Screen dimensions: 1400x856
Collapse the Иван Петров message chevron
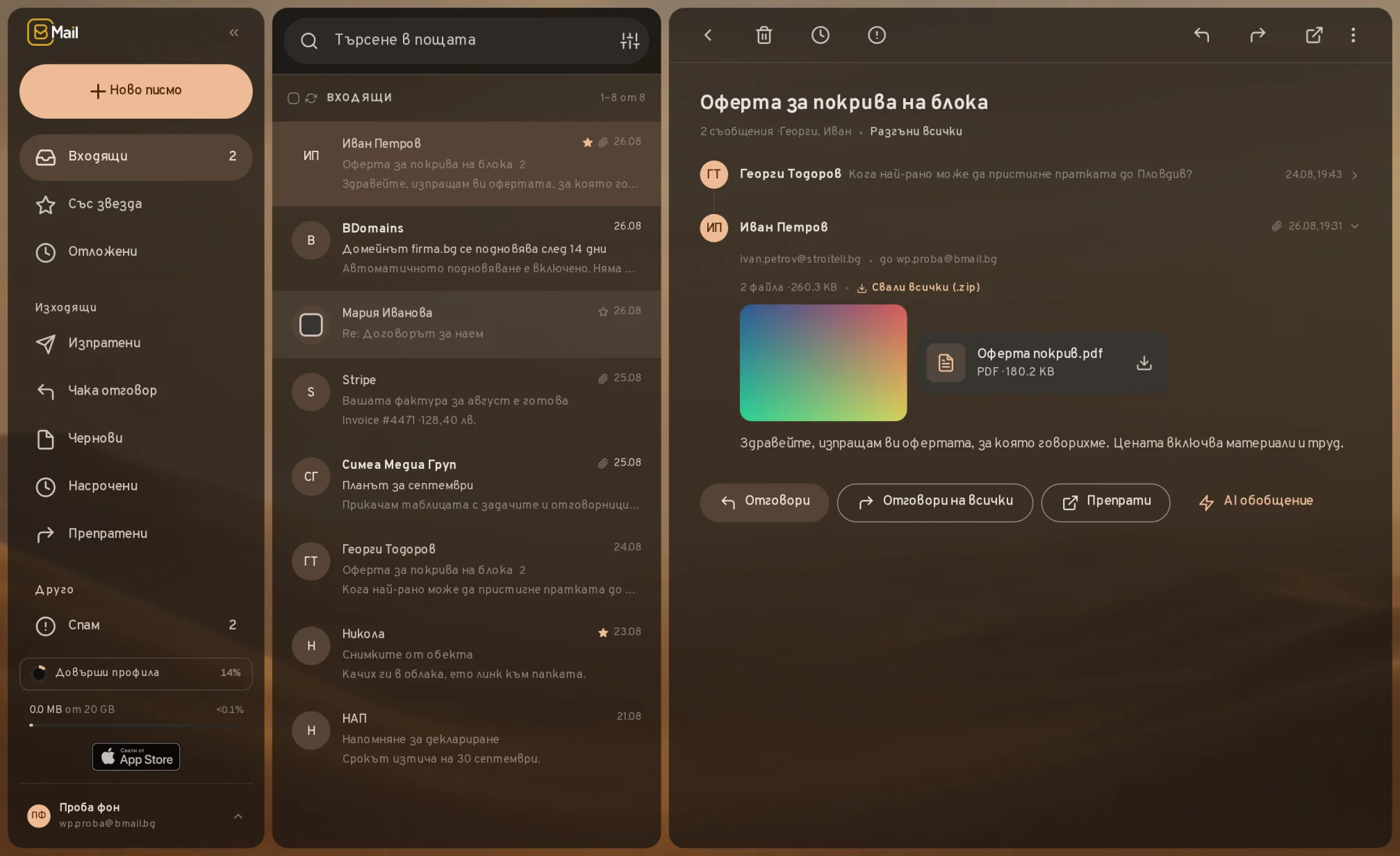click(x=1354, y=227)
